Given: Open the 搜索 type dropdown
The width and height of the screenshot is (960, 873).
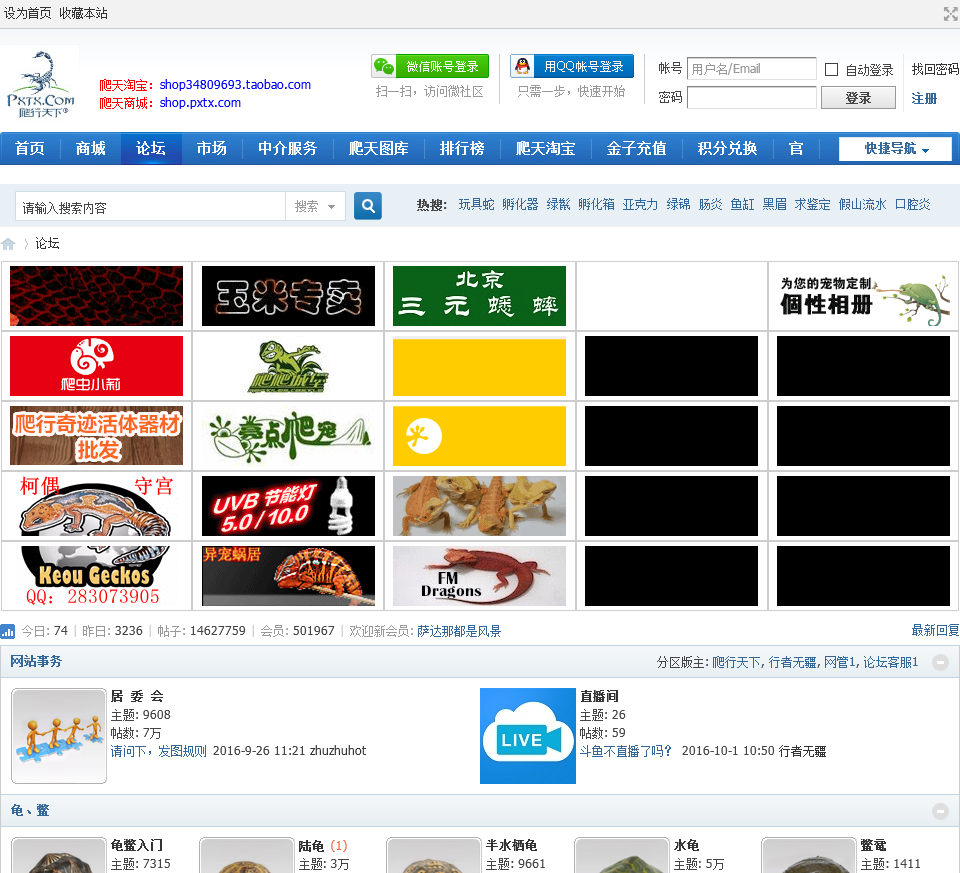Looking at the screenshot, I should coord(315,206).
